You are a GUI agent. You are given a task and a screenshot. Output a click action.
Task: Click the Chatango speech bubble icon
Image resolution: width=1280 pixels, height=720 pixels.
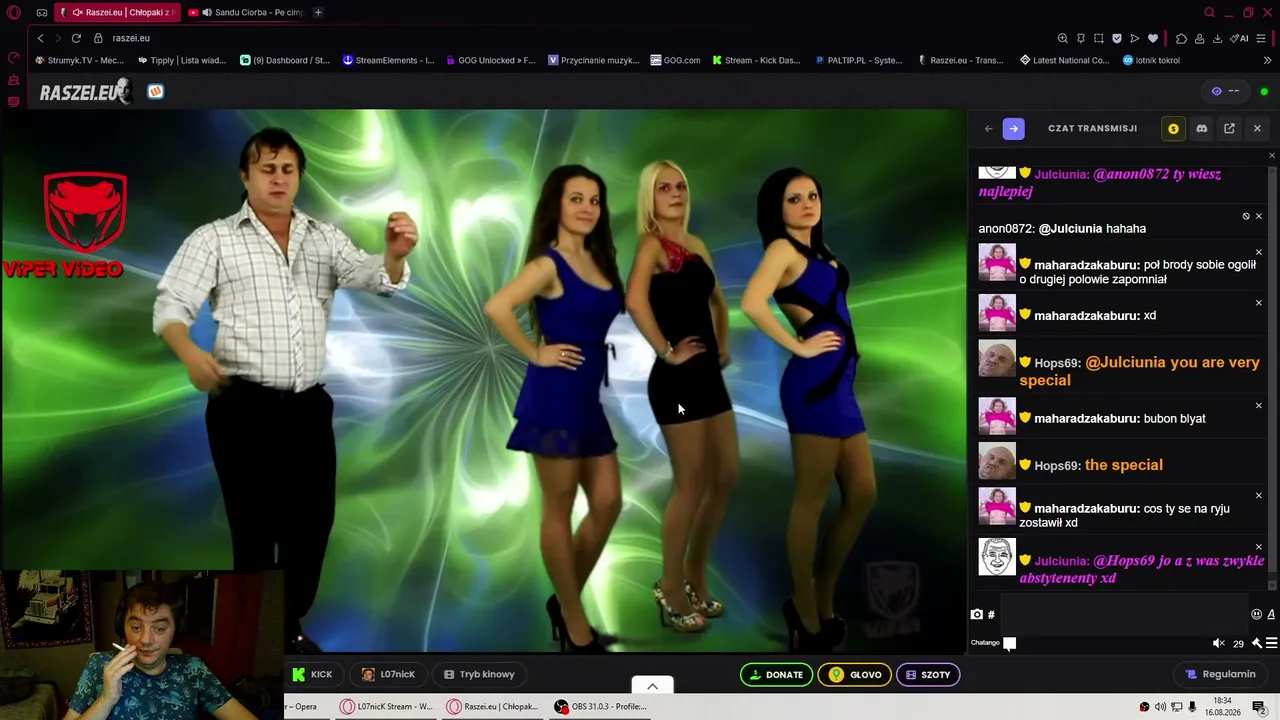1010,643
